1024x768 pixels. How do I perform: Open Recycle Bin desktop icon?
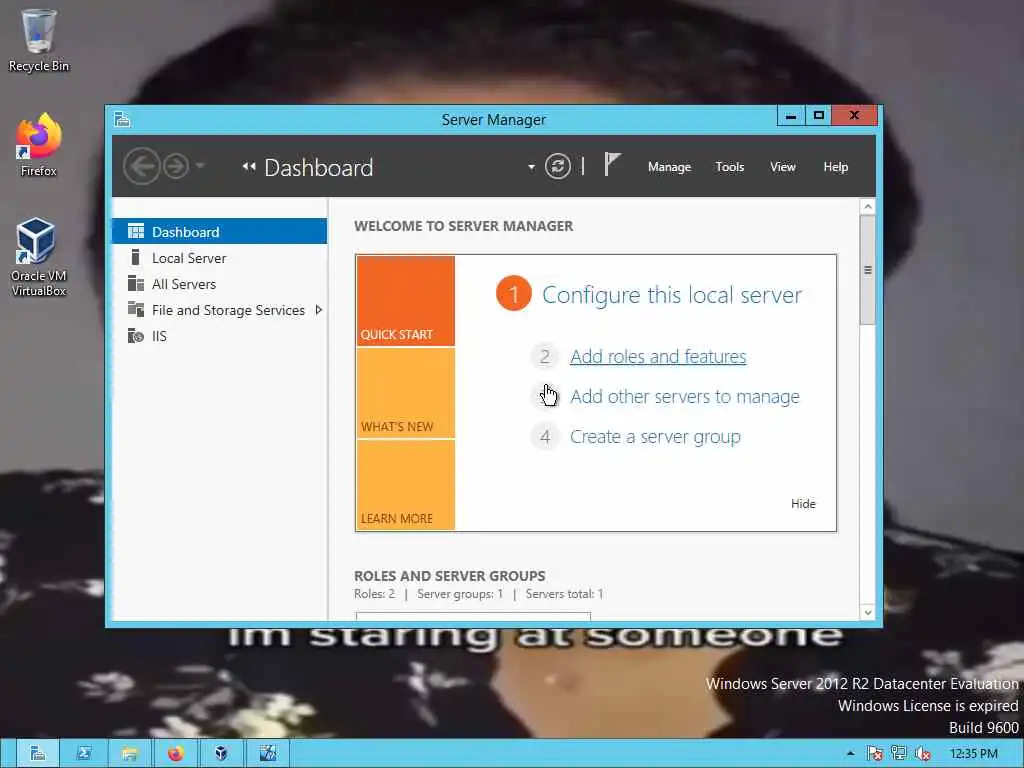[39, 40]
